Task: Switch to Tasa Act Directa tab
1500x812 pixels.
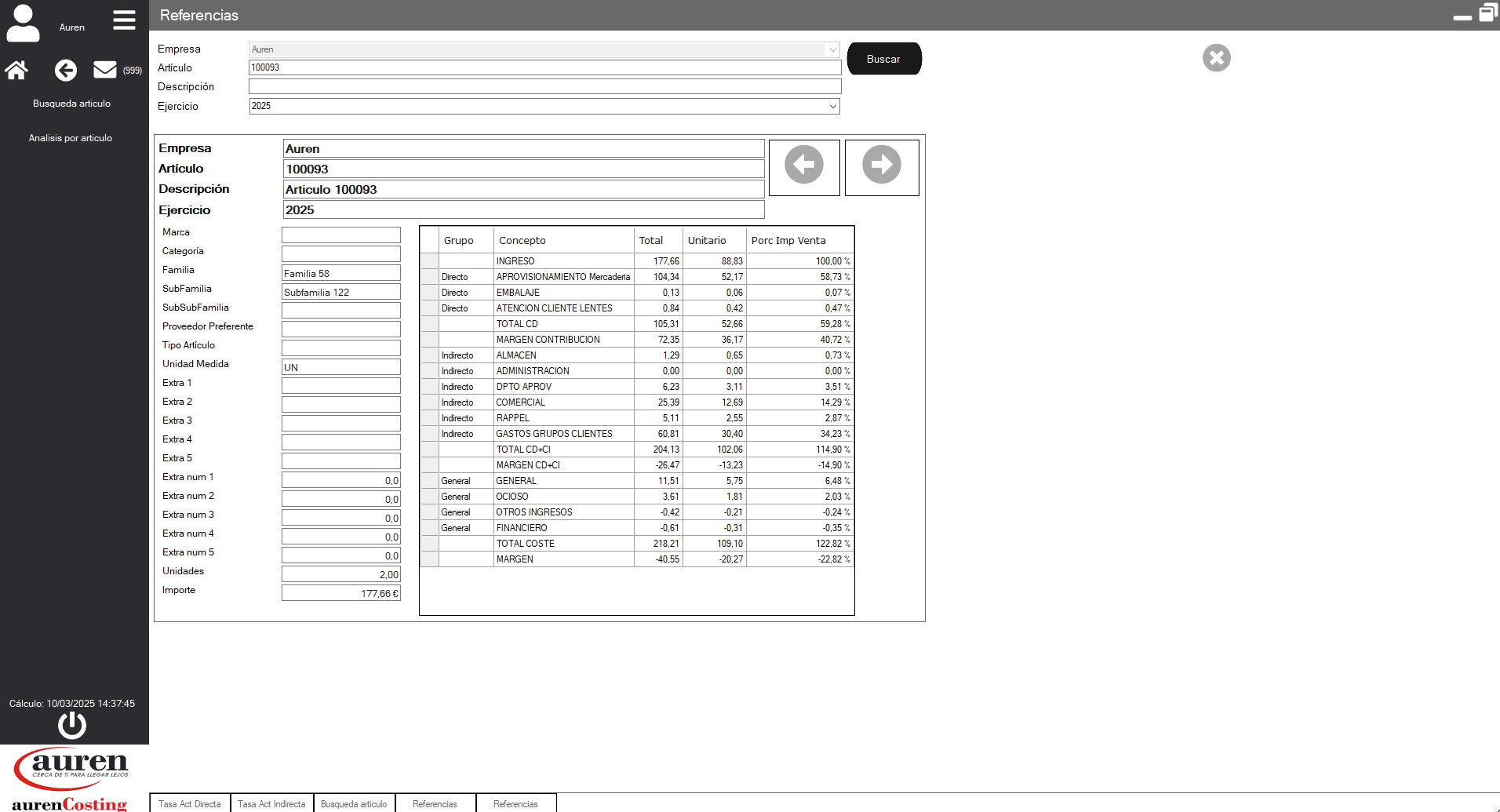Action: tap(190, 803)
